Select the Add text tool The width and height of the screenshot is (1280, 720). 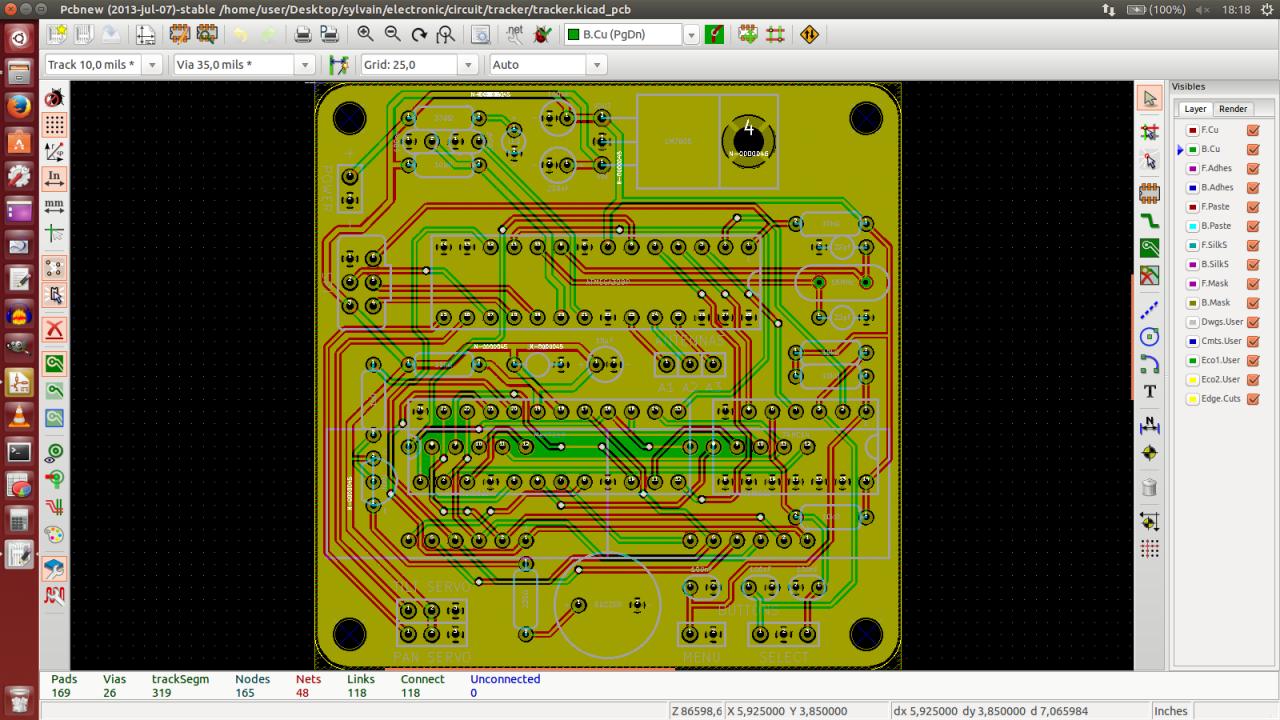[x=1150, y=391]
